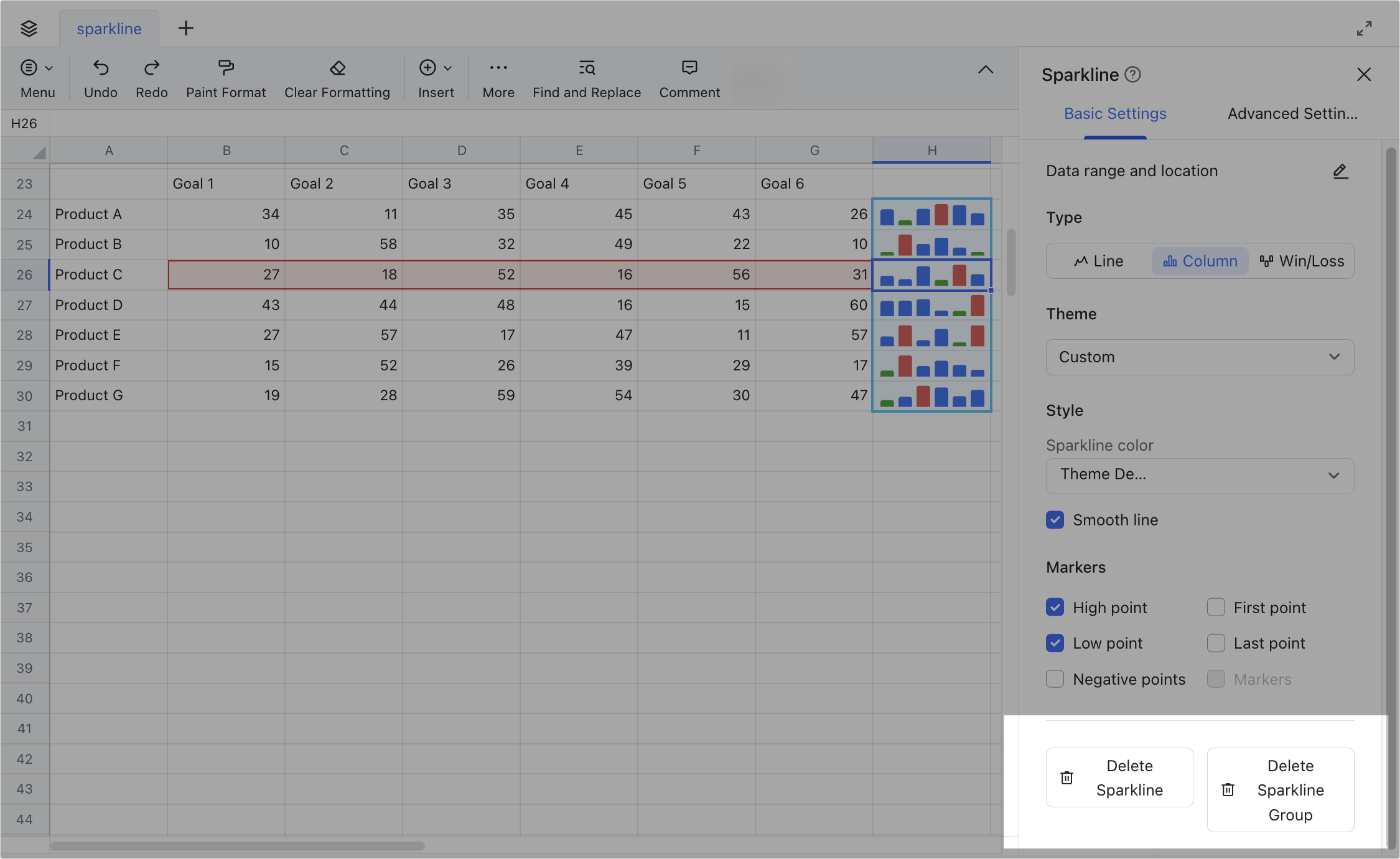Enable the Negative points marker

coord(1055,679)
